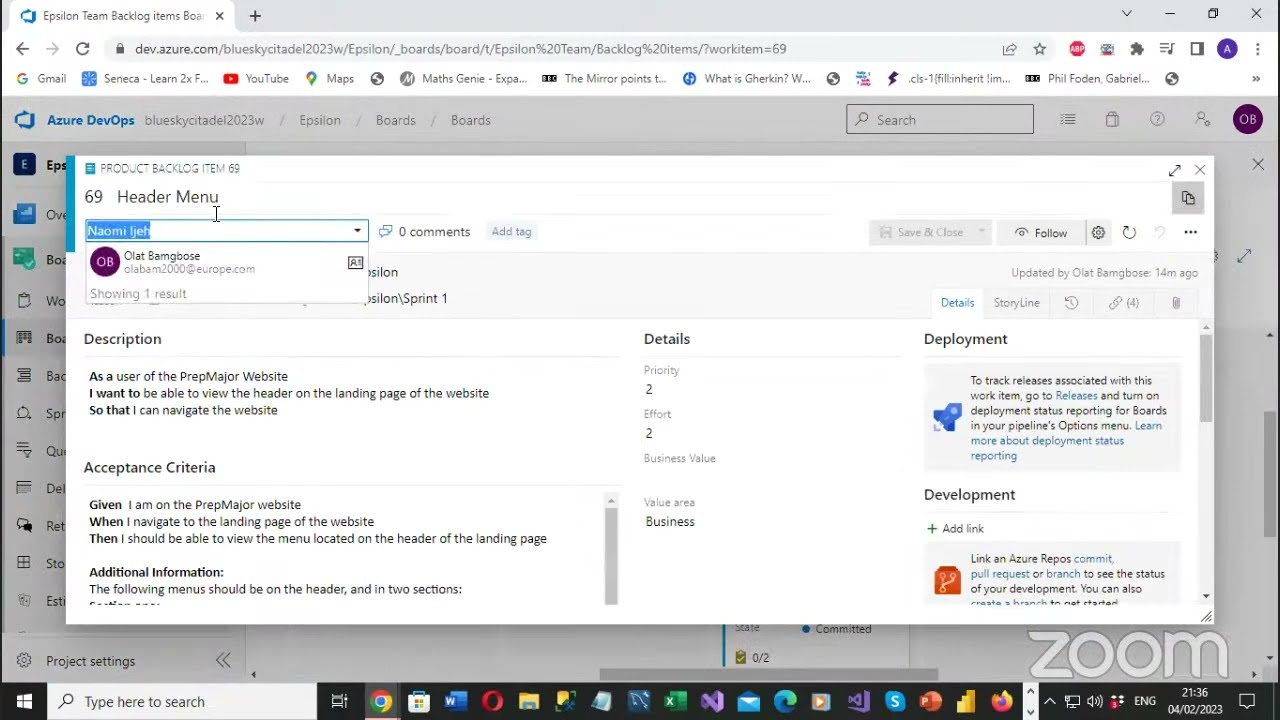
Task: Collapse the Acceptance Criteria scroll up arrow
Action: (611, 500)
